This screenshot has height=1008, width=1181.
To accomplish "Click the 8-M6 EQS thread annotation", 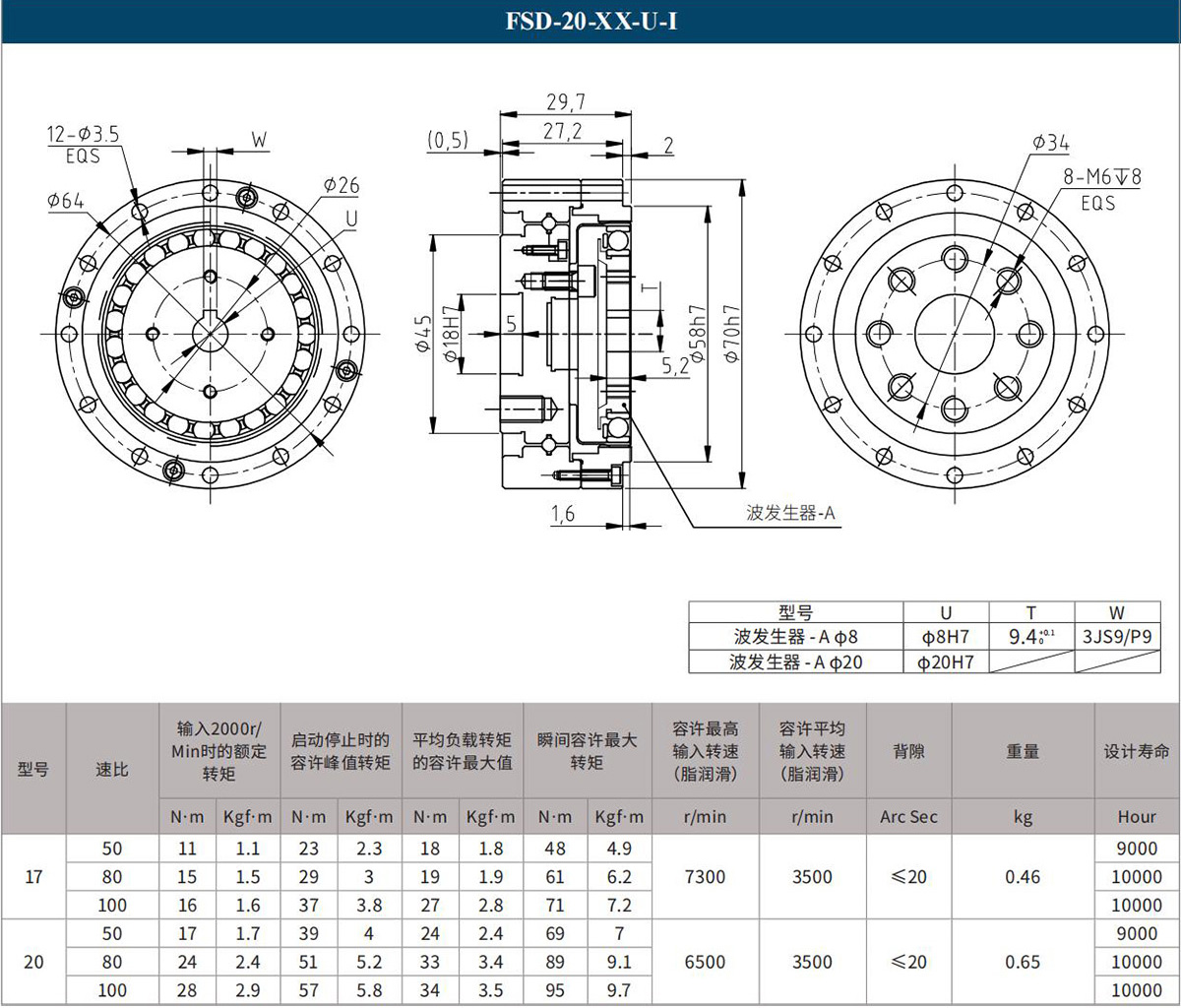I will [1101, 189].
